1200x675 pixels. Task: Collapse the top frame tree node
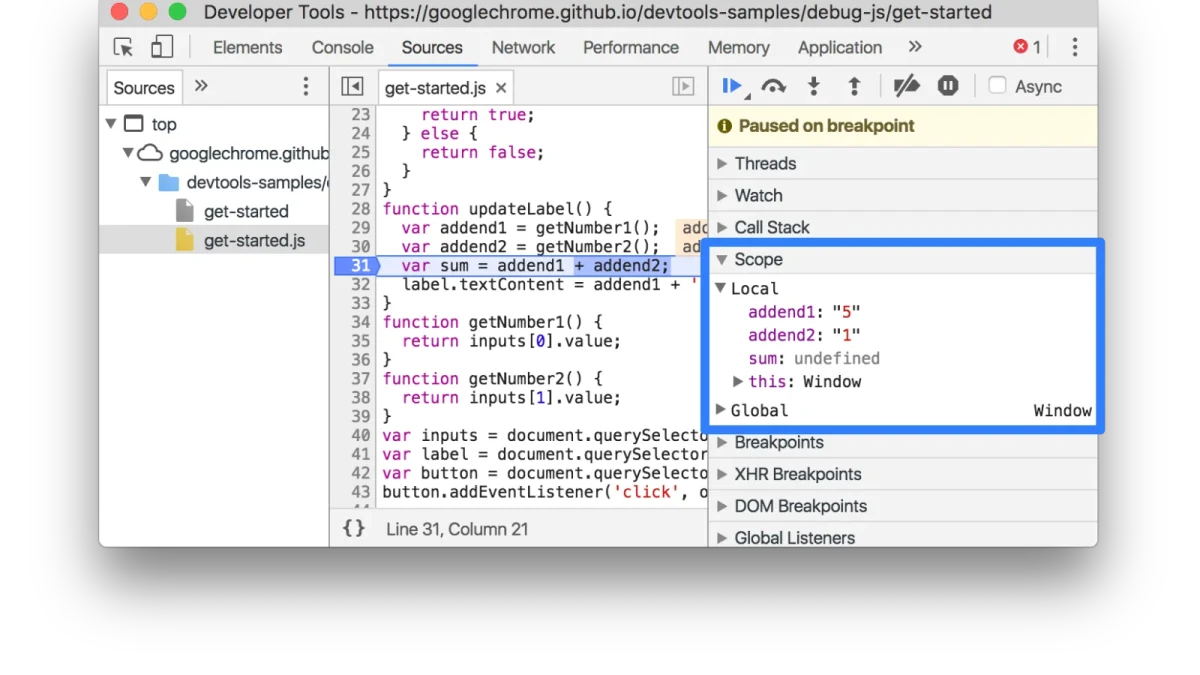[x=110, y=124]
